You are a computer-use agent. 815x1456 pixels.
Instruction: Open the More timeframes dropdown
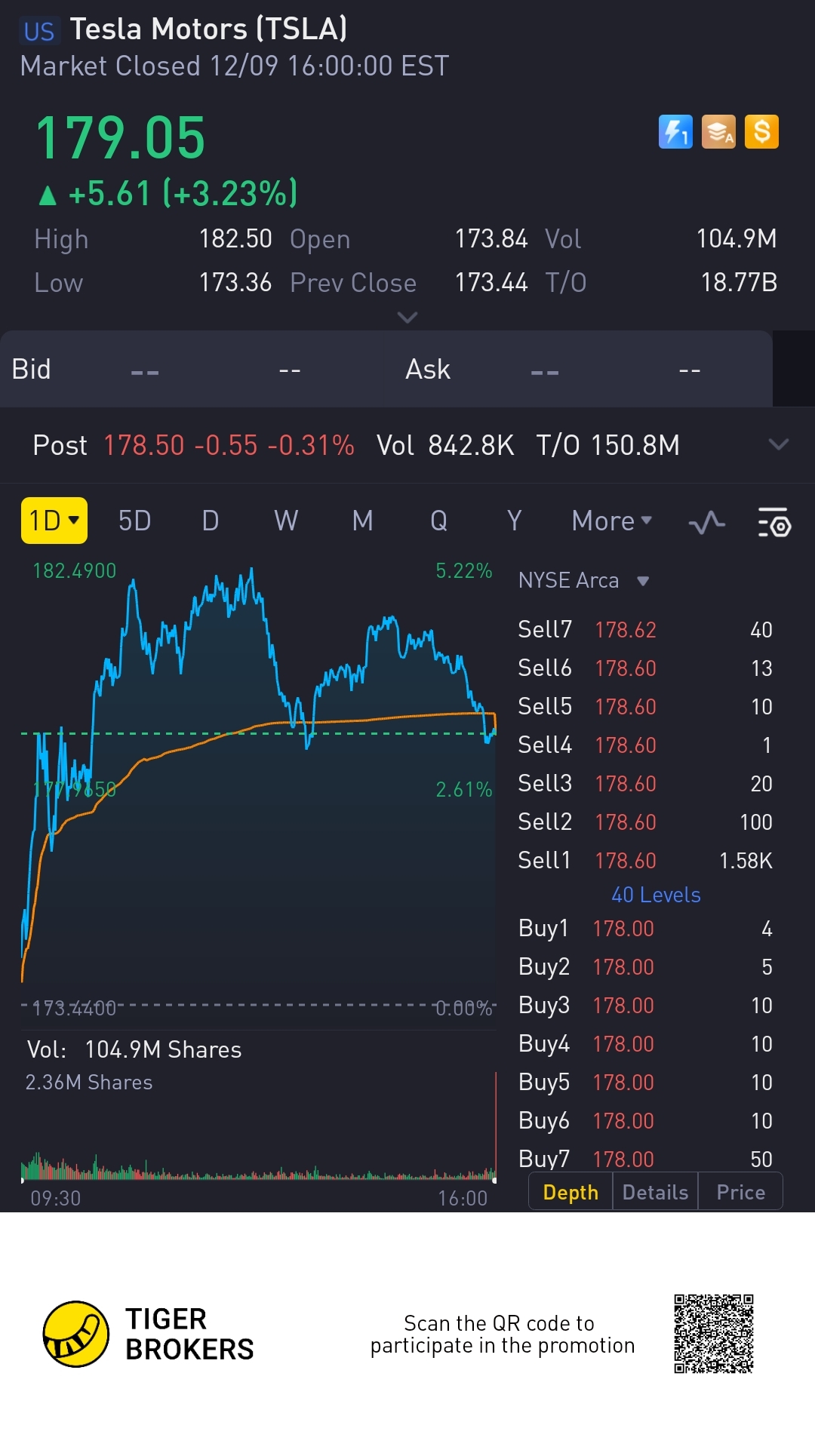[611, 521]
